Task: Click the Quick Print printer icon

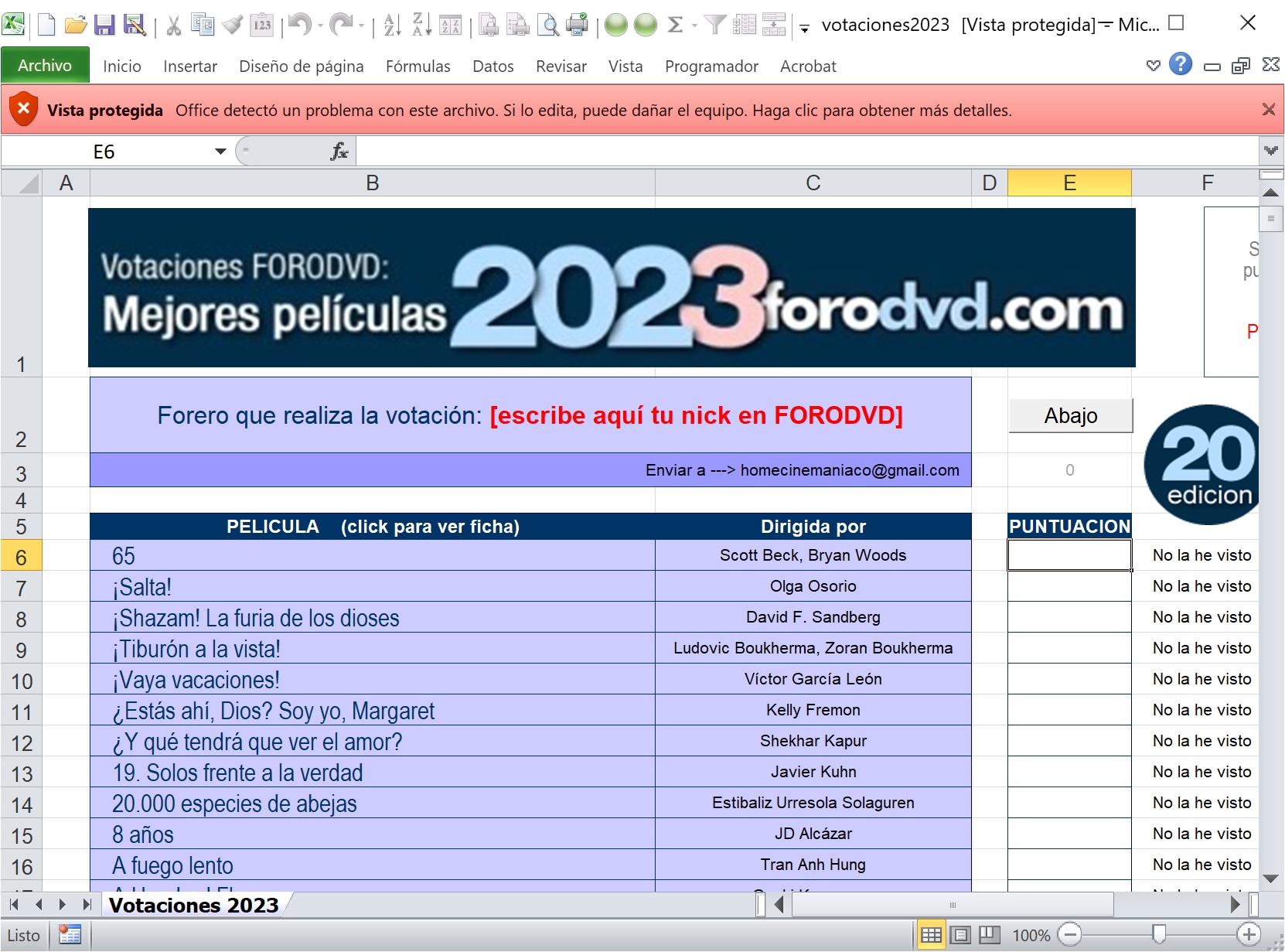Action: pos(577,25)
